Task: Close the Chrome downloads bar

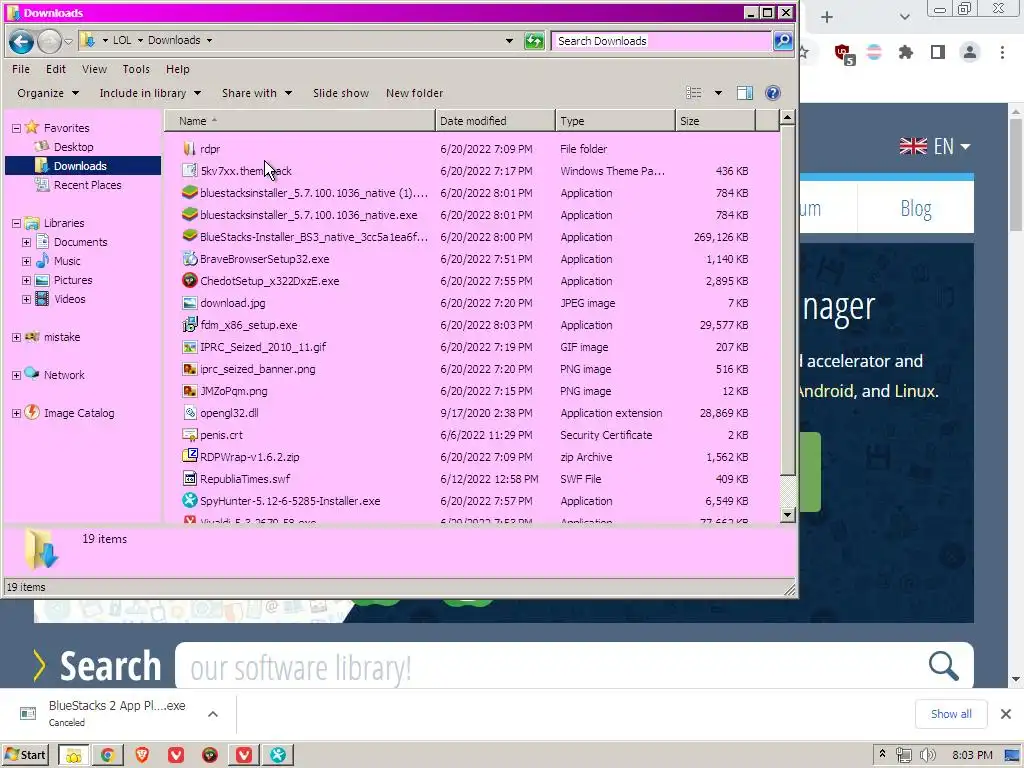Action: (x=1006, y=714)
